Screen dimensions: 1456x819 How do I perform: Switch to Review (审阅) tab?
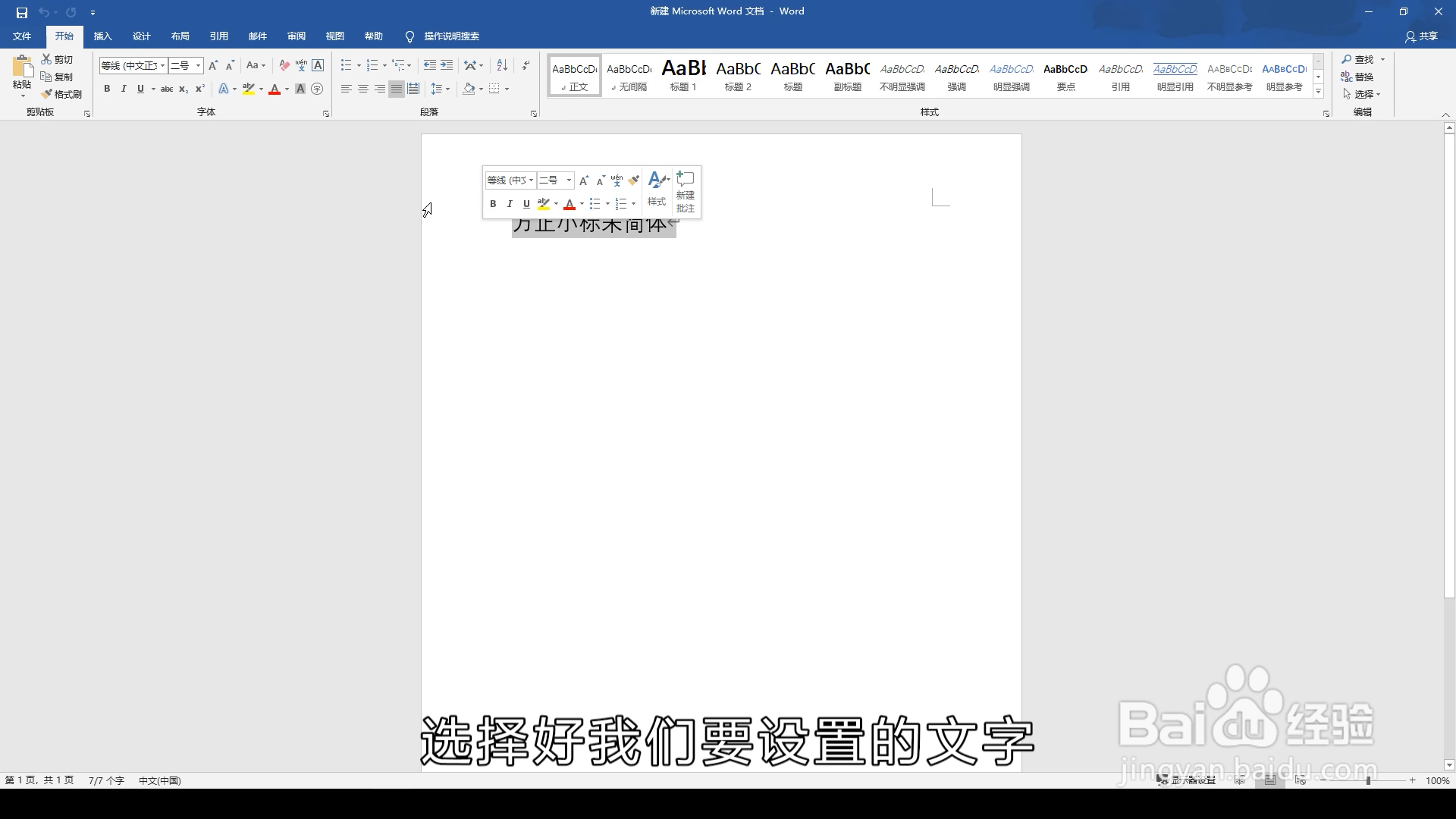pos(296,36)
